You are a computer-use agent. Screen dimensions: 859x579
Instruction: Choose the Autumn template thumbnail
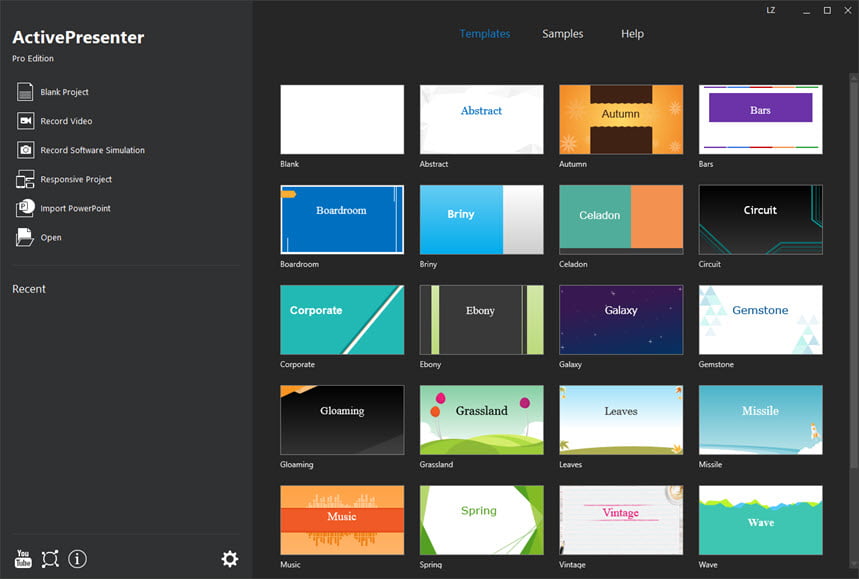(621, 119)
